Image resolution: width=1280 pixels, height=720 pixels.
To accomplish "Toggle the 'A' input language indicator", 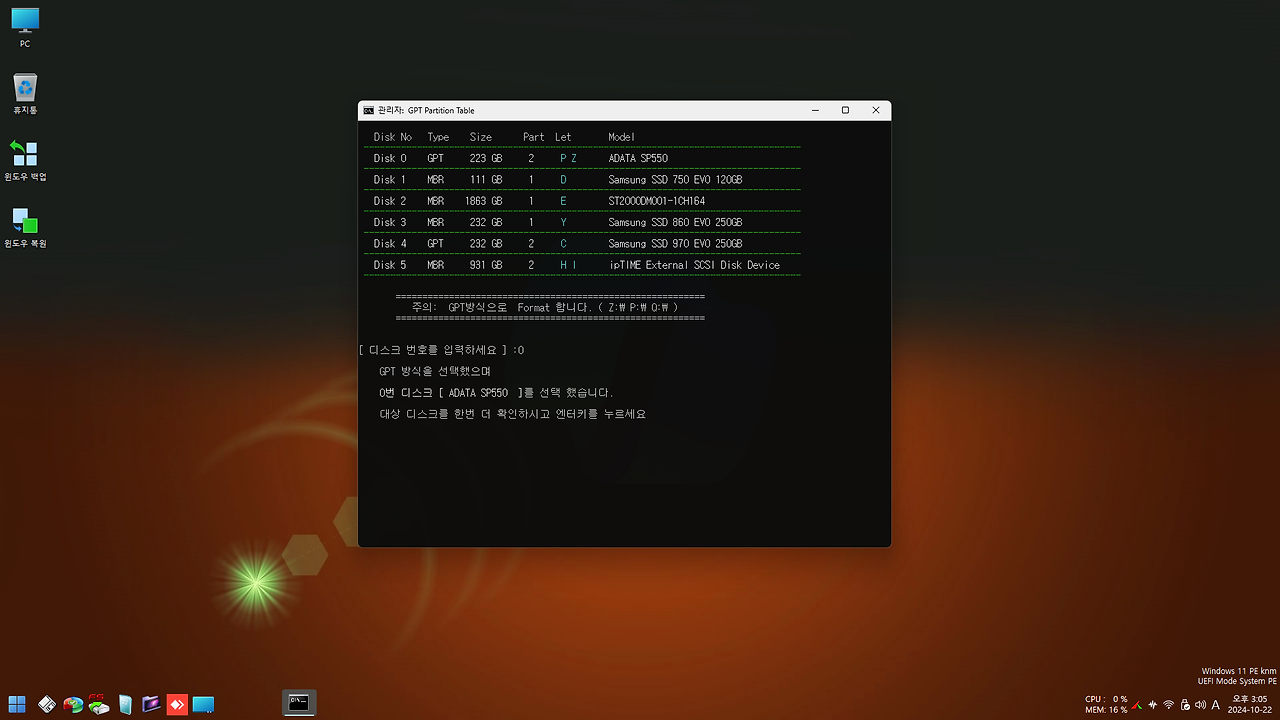I will click(x=1216, y=704).
